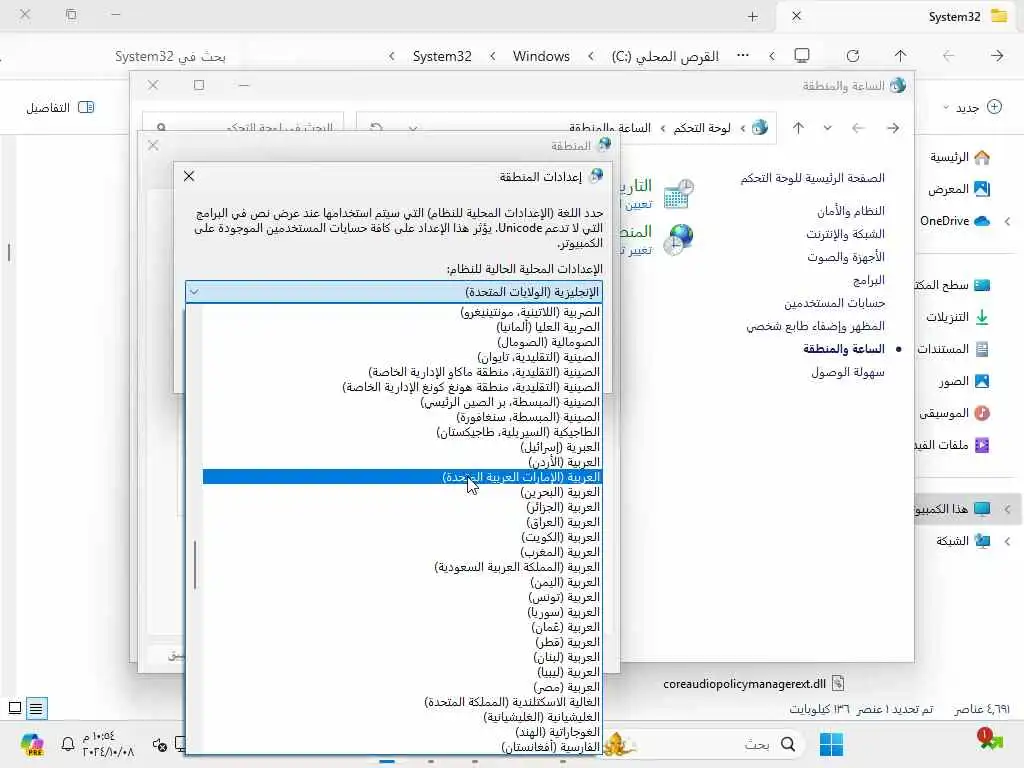Image resolution: width=1024 pixels, height=768 pixels.
Task: Open الرئيسية in Explorer sidebar
Action: click(959, 157)
